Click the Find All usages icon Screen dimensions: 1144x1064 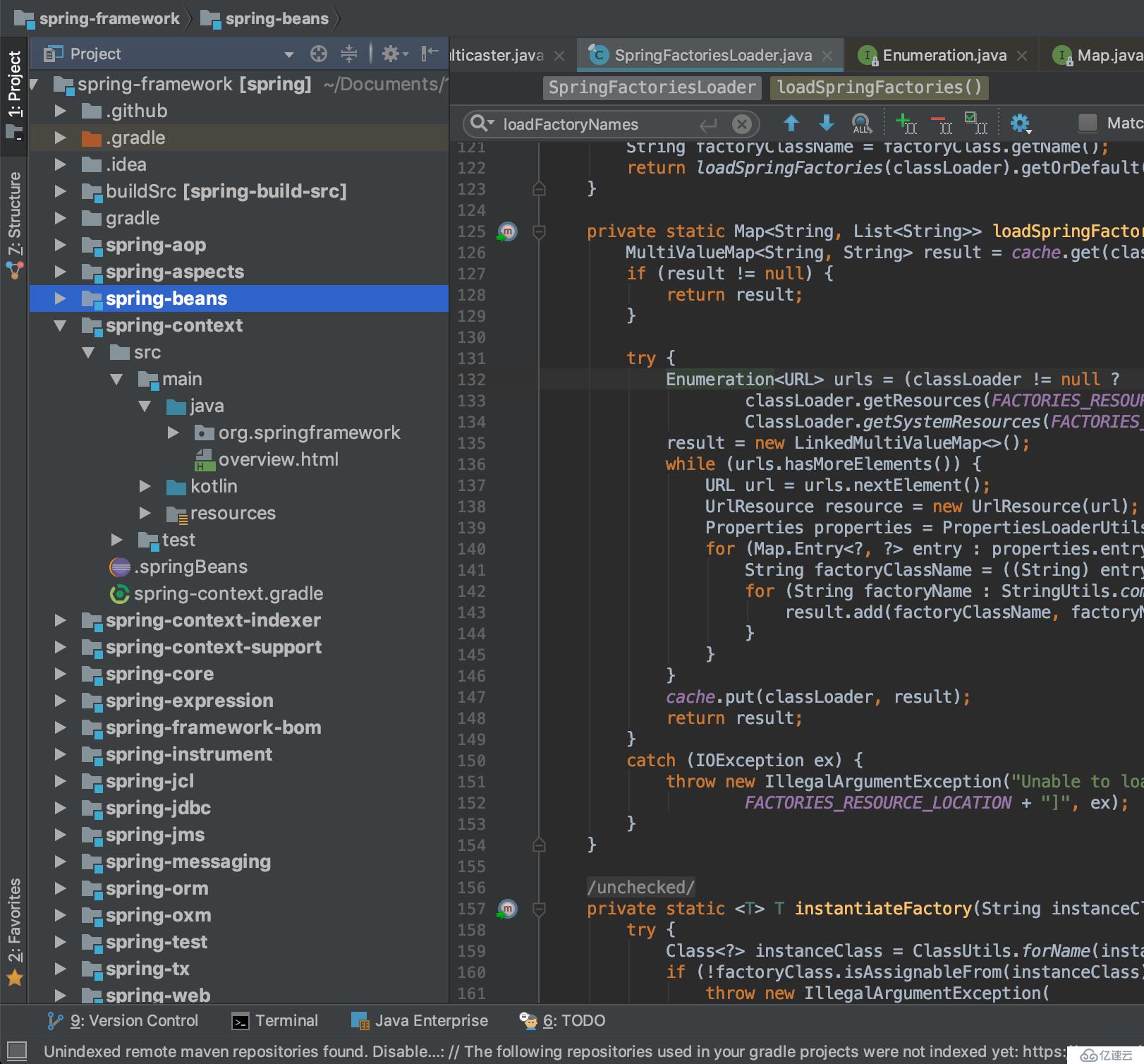(x=862, y=123)
